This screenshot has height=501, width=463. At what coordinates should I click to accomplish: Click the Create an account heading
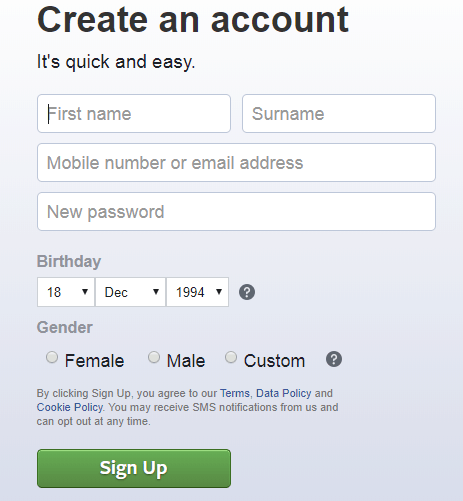[x=193, y=20]
